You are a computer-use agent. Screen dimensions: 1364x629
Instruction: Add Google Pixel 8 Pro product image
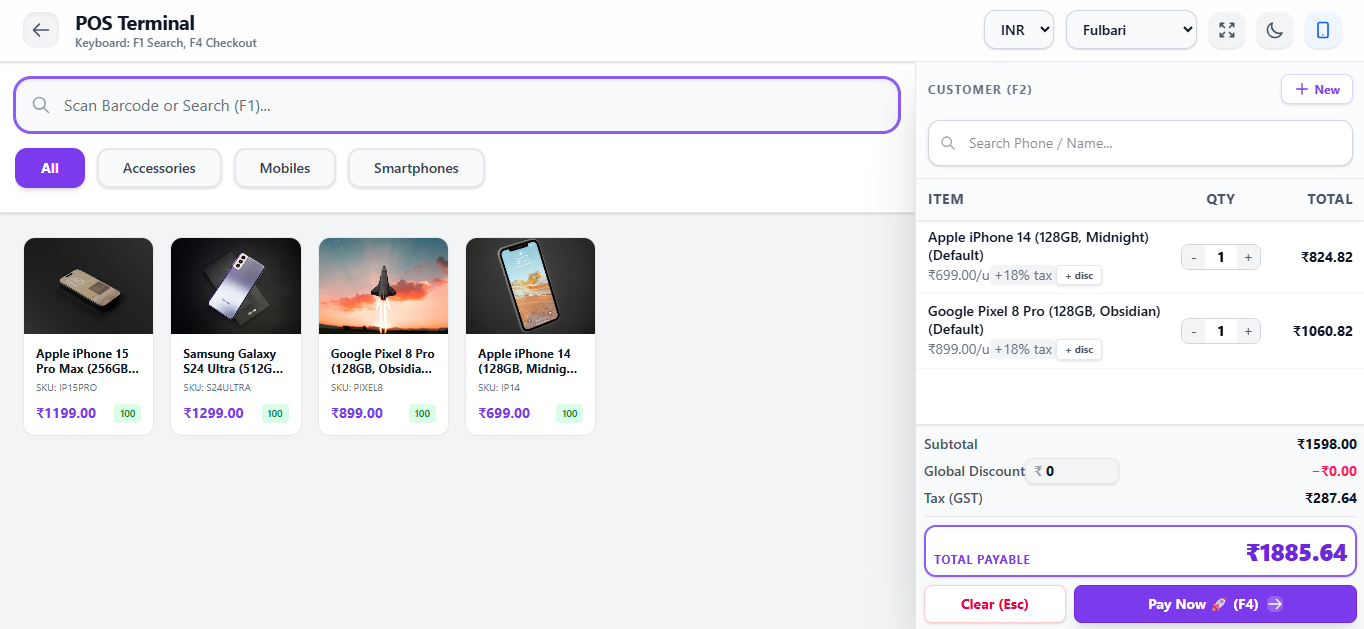coord(383,286)
